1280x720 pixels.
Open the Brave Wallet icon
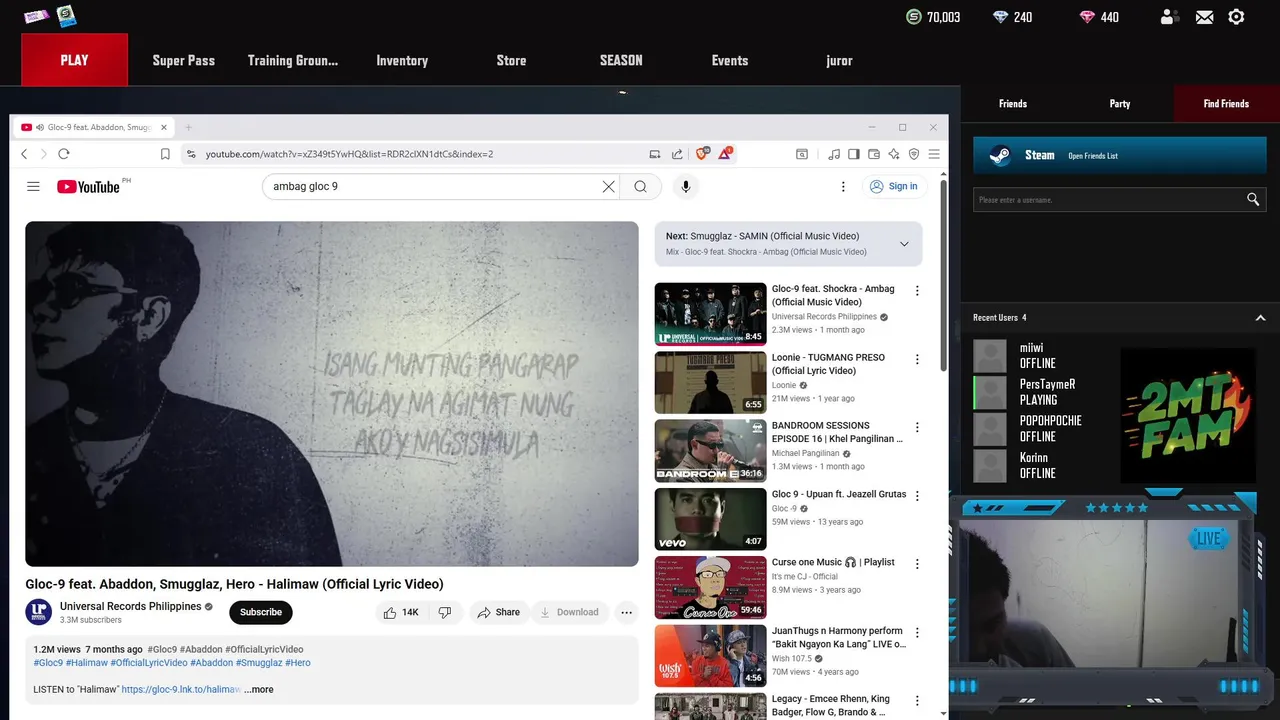(874, 154)
